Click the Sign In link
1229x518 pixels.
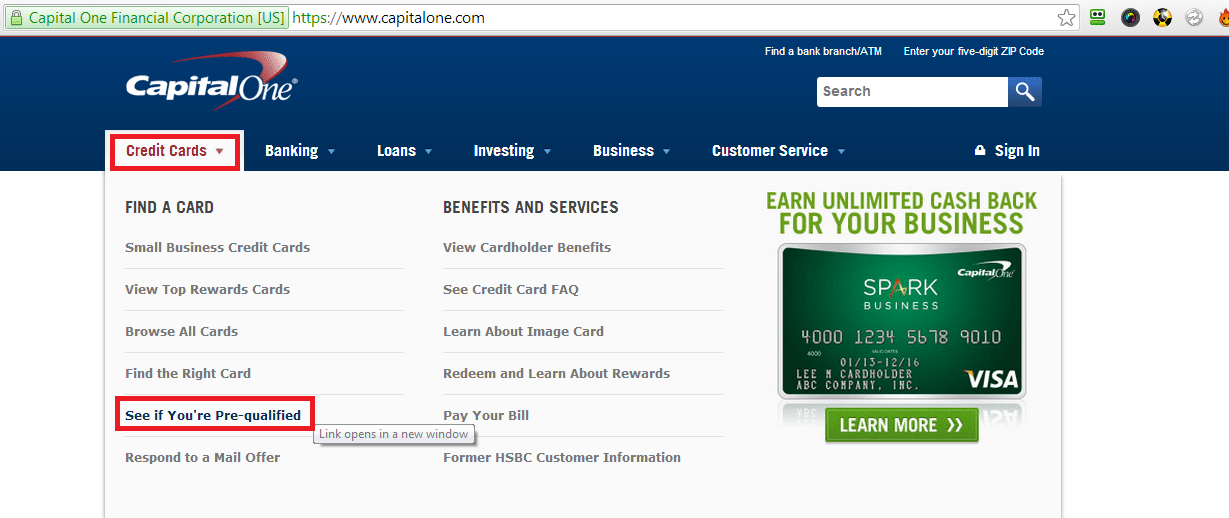[x=1017, y=151]
